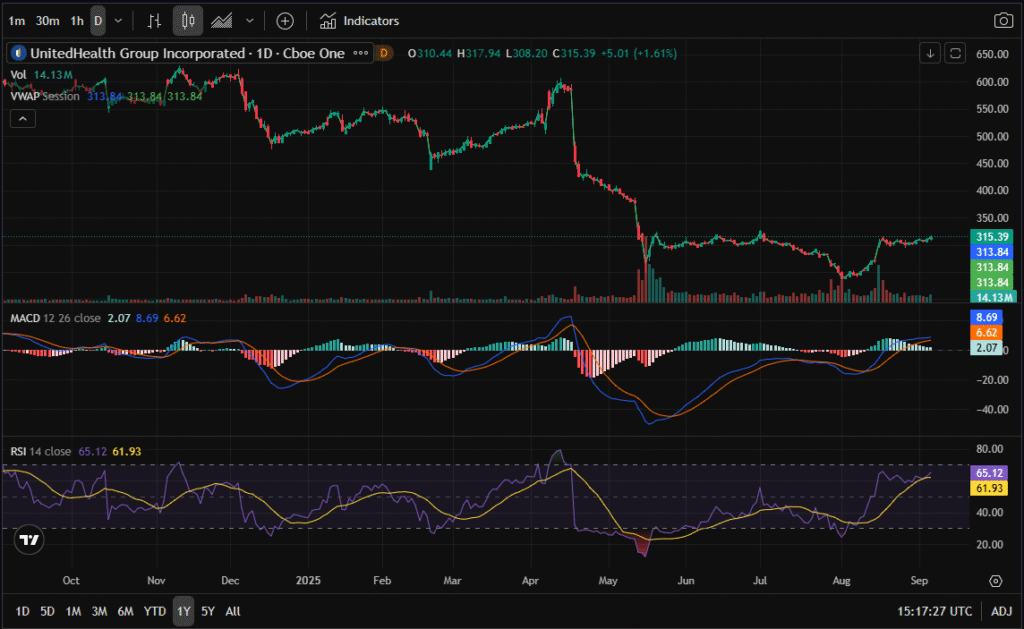Select the Candles chart style icon
The width and height of the screenshot is (1024, 629).
[x=187, y=20]
